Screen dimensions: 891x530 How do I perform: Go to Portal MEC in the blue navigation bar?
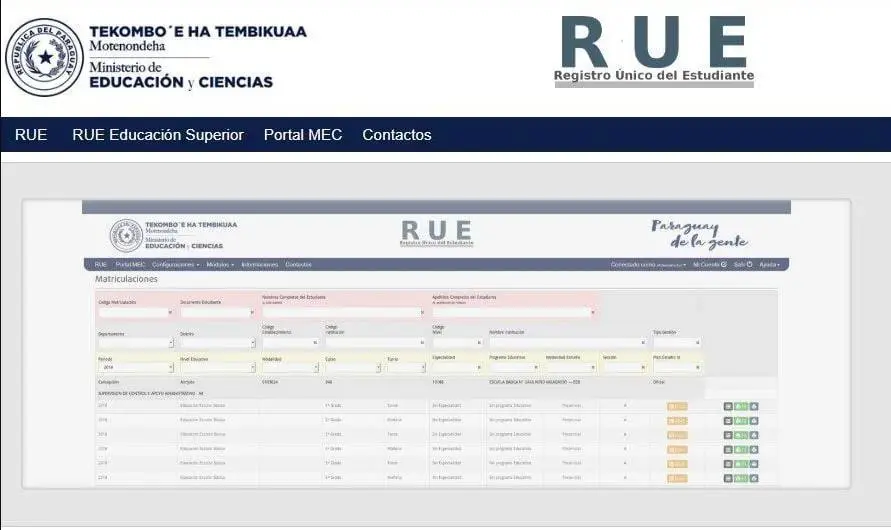(303, 135)
